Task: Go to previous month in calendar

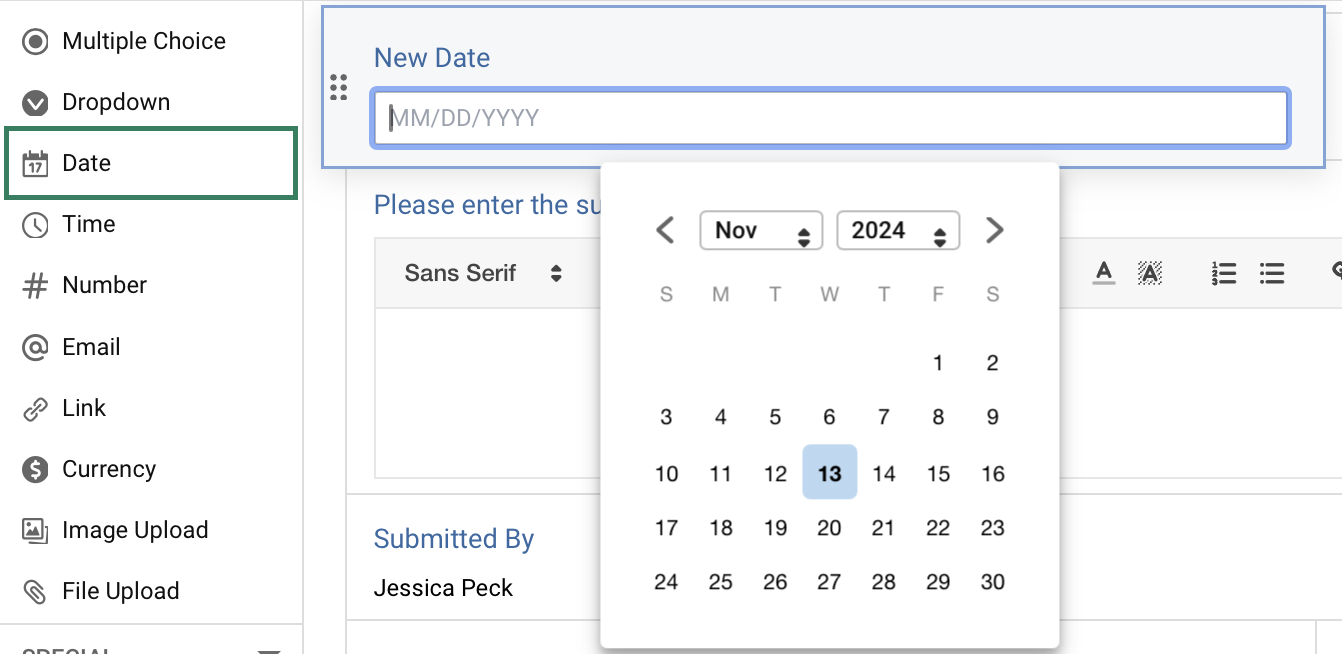Action: click(x=665, y=231)
